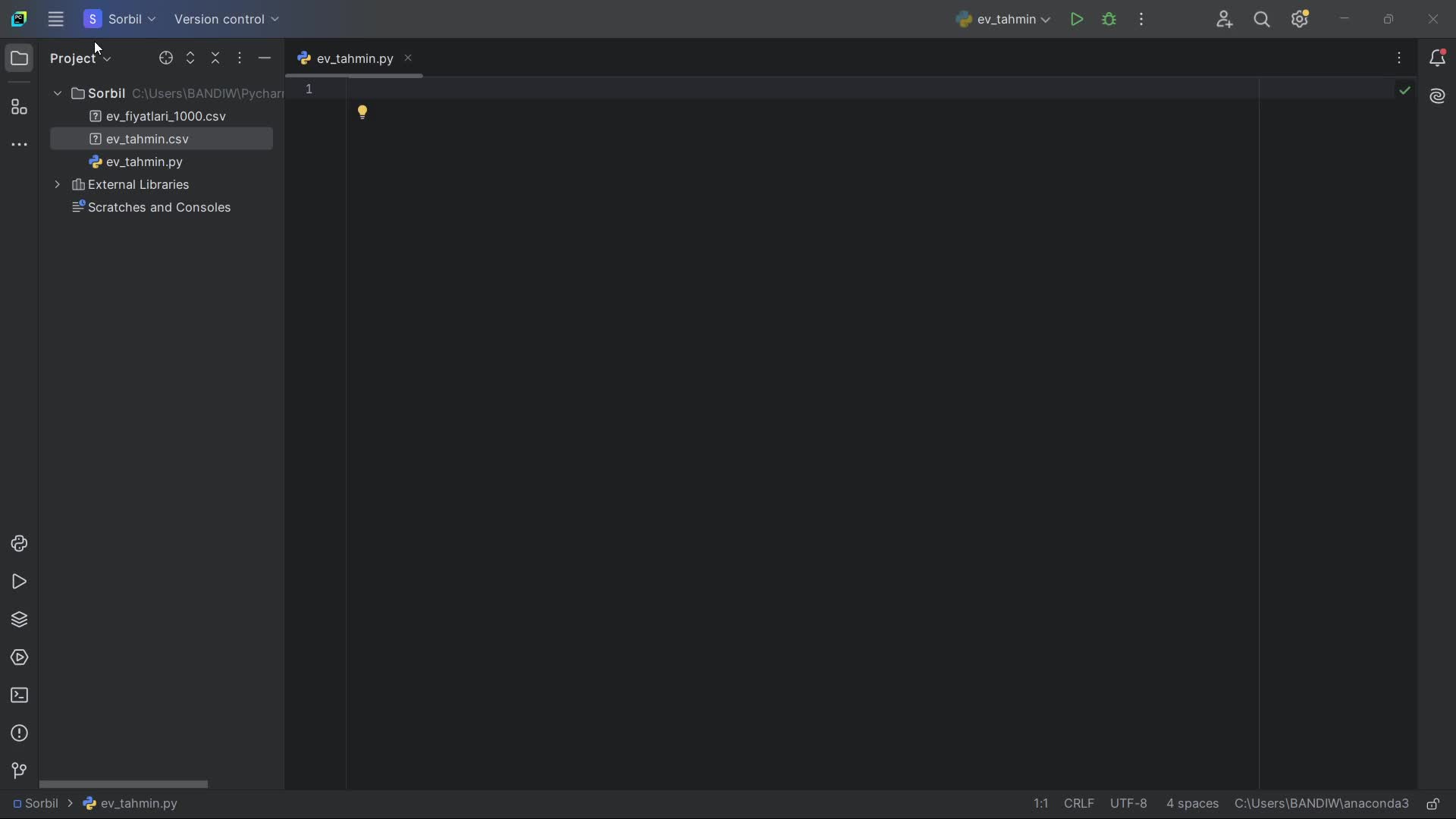1456x819 pixels.
Task: Open the Problems tool window
Action: point(19,734)
